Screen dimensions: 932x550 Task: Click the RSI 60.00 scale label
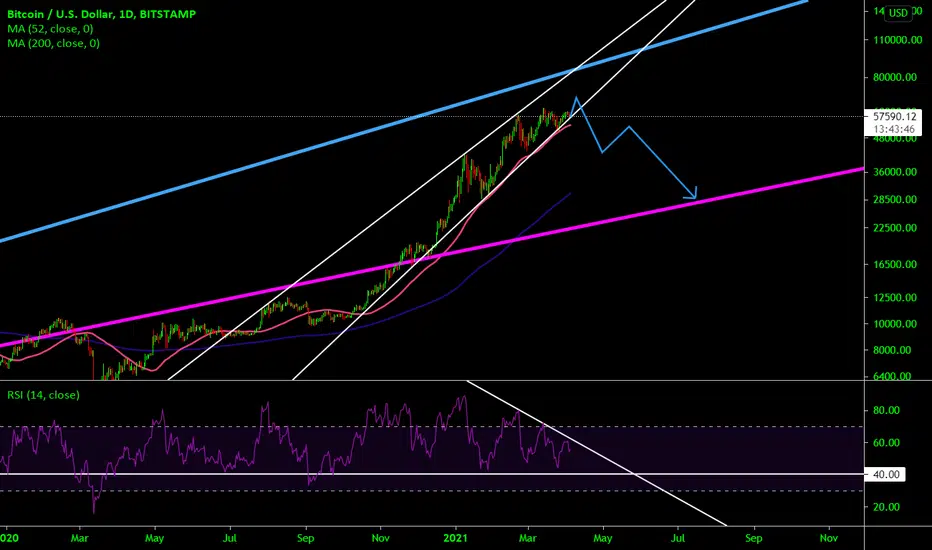tap(886, 442)
